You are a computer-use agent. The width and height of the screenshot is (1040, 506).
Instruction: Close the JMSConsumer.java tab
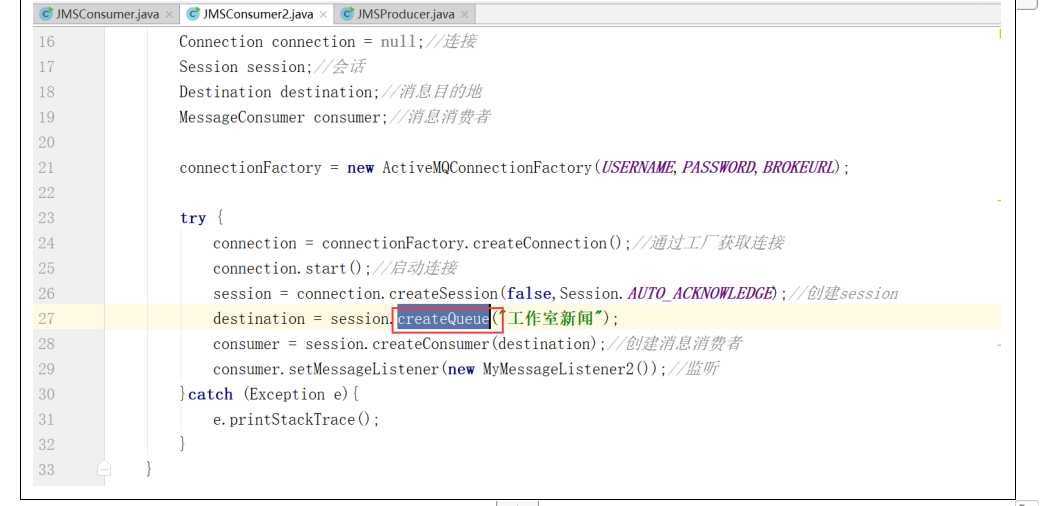168,15
